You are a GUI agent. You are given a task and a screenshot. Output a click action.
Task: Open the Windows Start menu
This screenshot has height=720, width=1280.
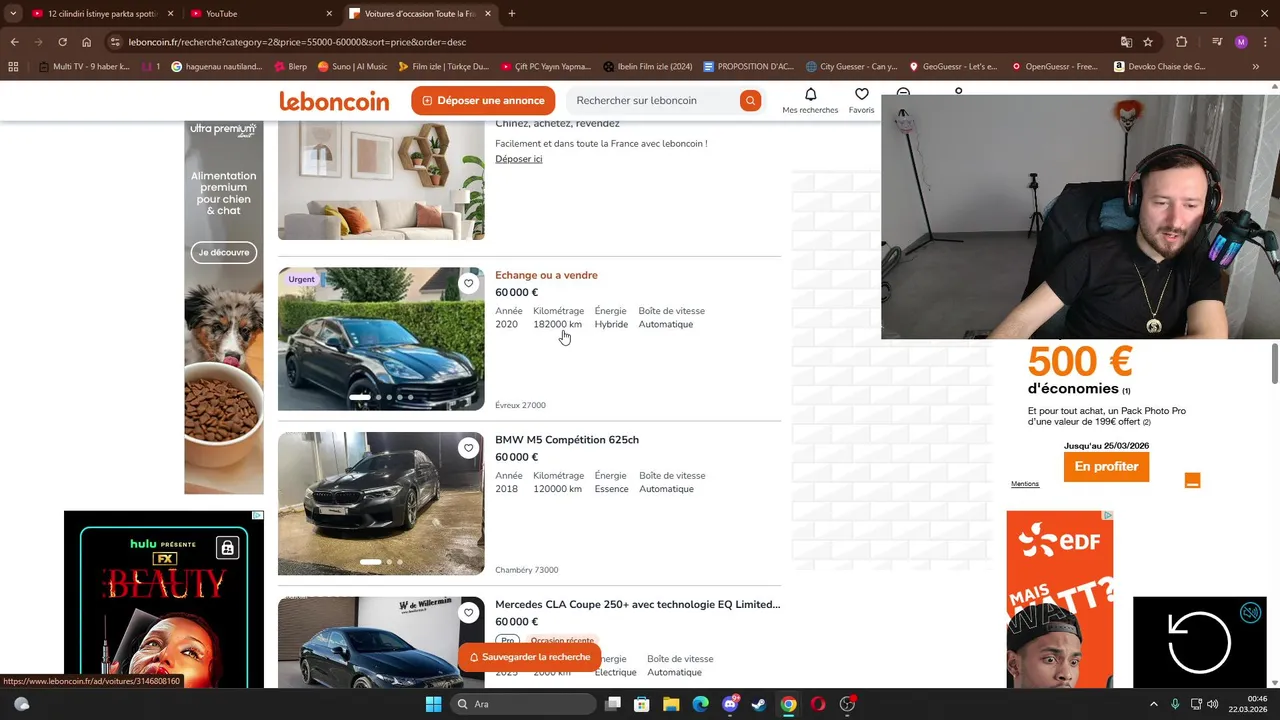pyautogui.click(x=433, y=704)
